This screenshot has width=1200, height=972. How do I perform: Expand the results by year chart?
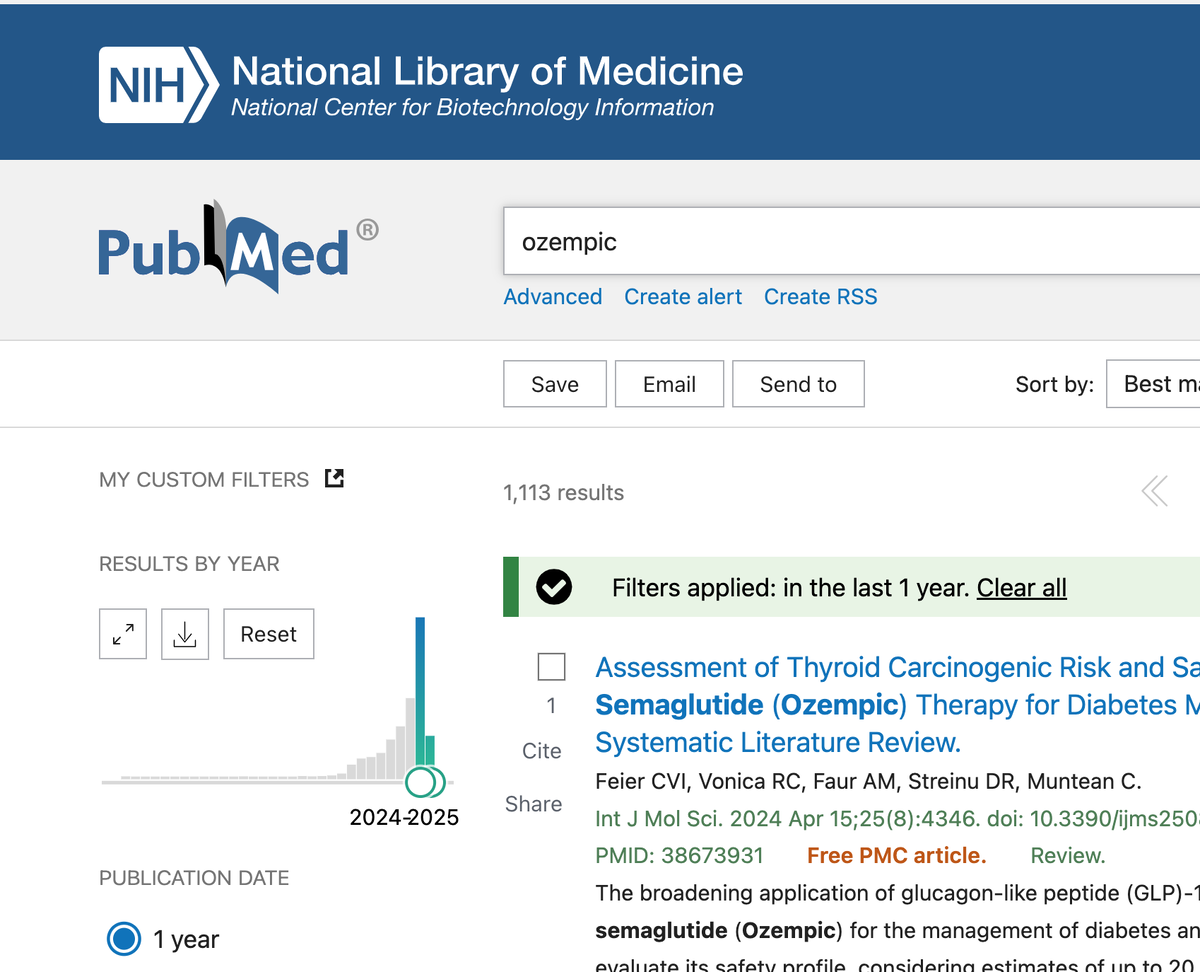click(123, 634)
